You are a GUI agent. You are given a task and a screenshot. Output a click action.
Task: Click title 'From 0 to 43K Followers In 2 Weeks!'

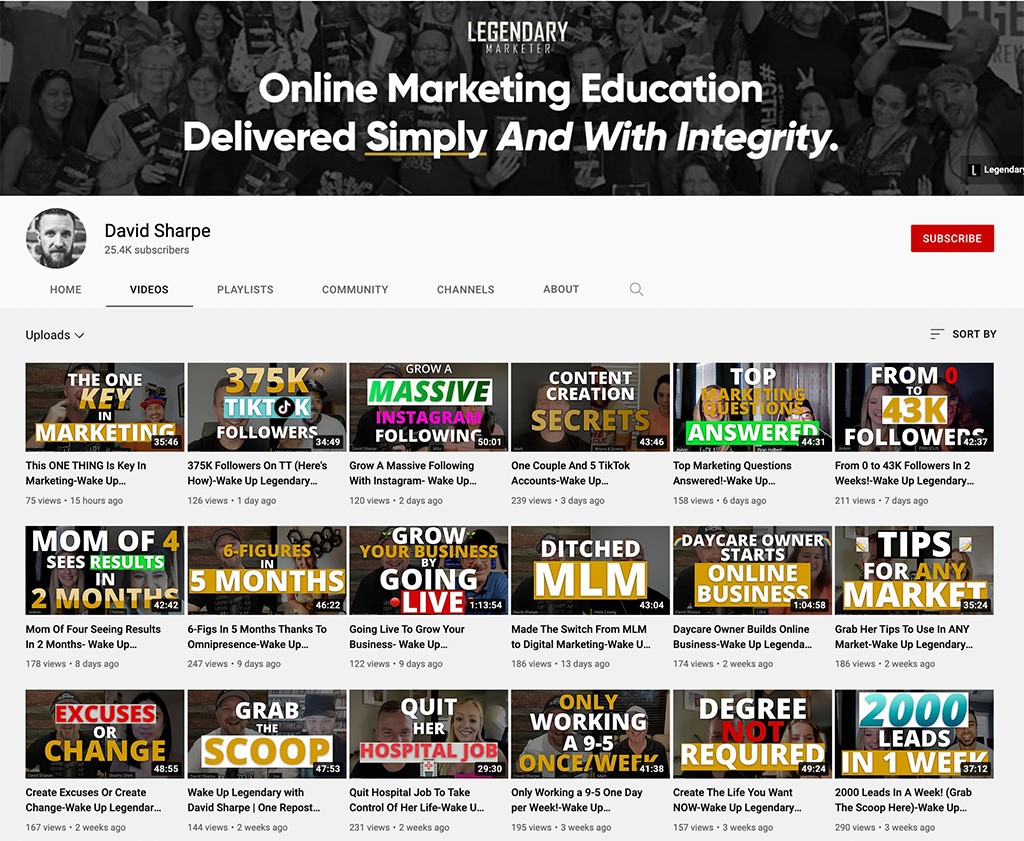coord(904,473)
